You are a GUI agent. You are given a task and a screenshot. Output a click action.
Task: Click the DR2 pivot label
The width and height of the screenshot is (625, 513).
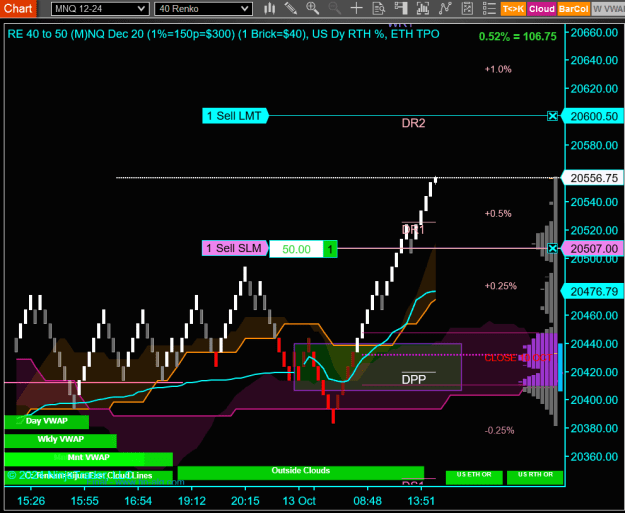pos(413,123)
